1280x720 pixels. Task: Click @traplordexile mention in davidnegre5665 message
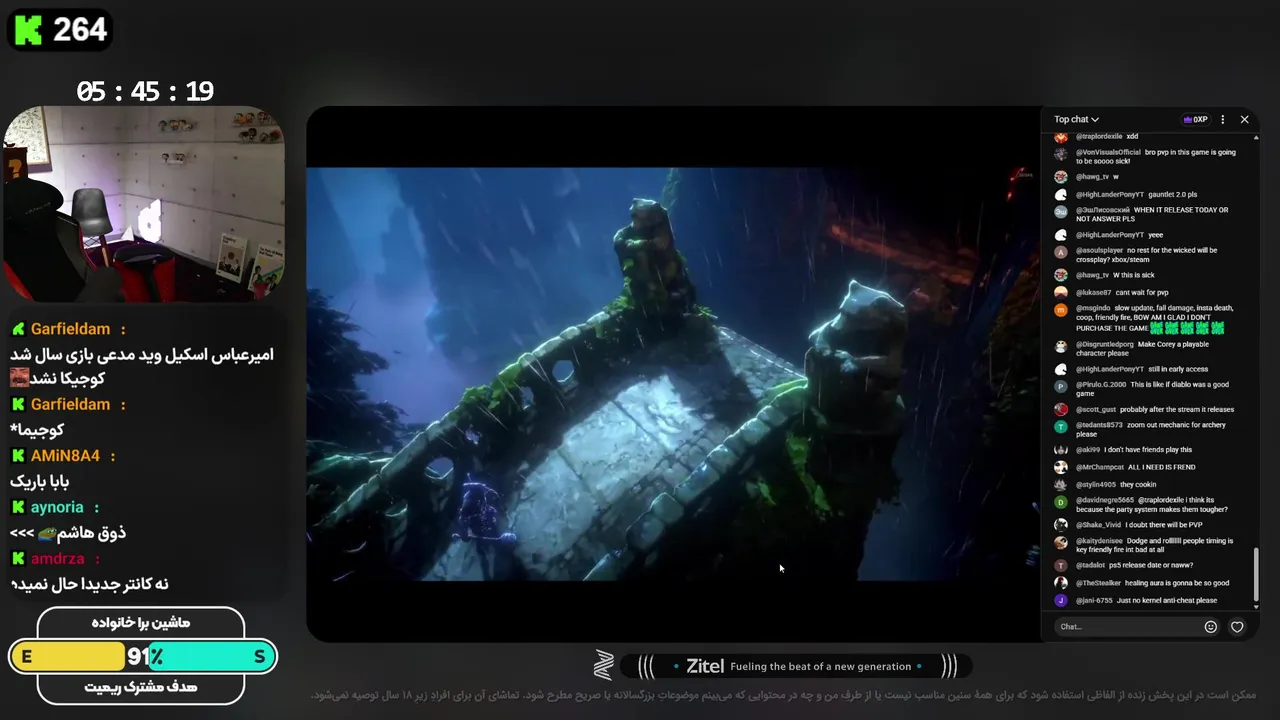(x=1163, y=500)
